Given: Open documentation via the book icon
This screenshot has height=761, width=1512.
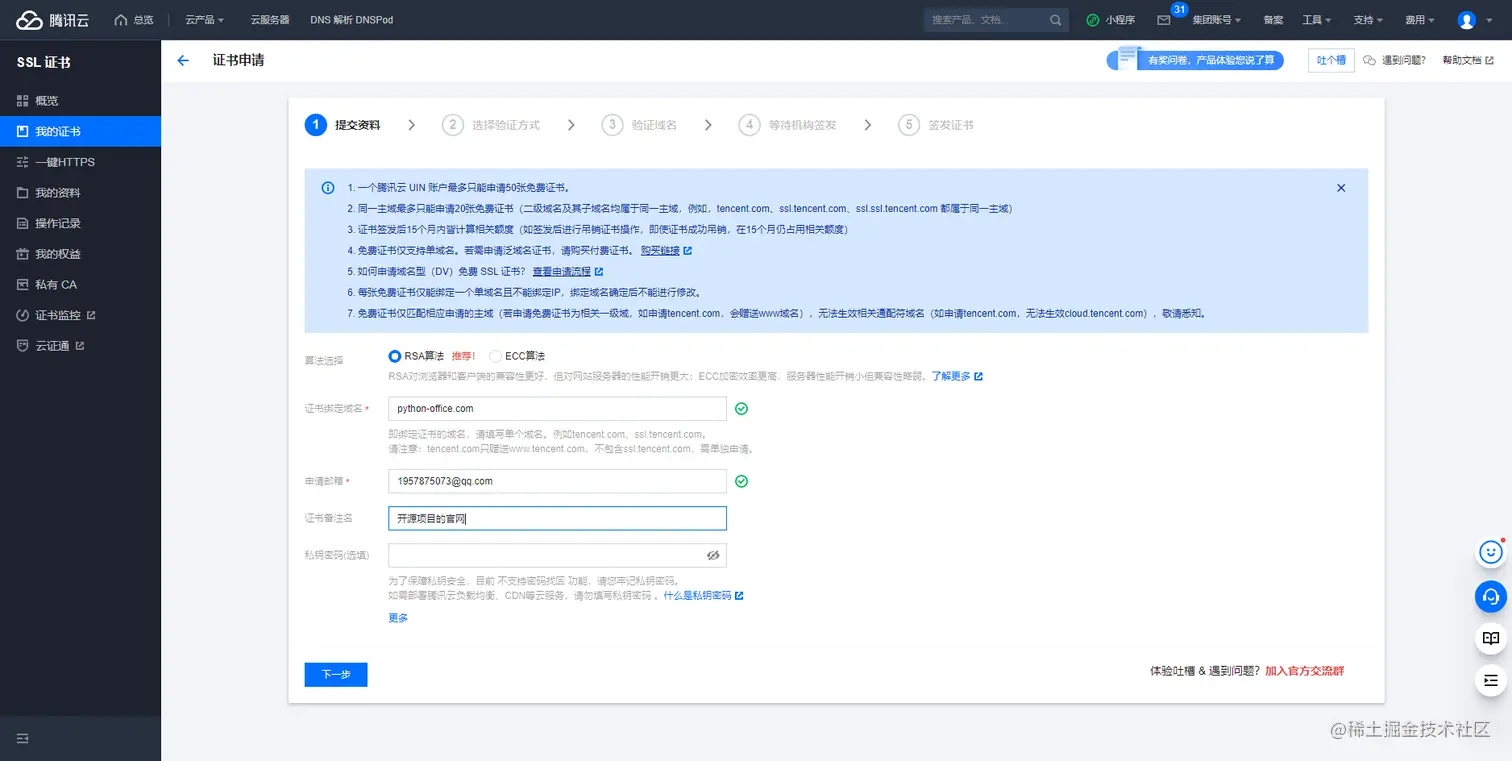Looking at the screenshot, I should pyautogui.click(x=1490, y=638).
